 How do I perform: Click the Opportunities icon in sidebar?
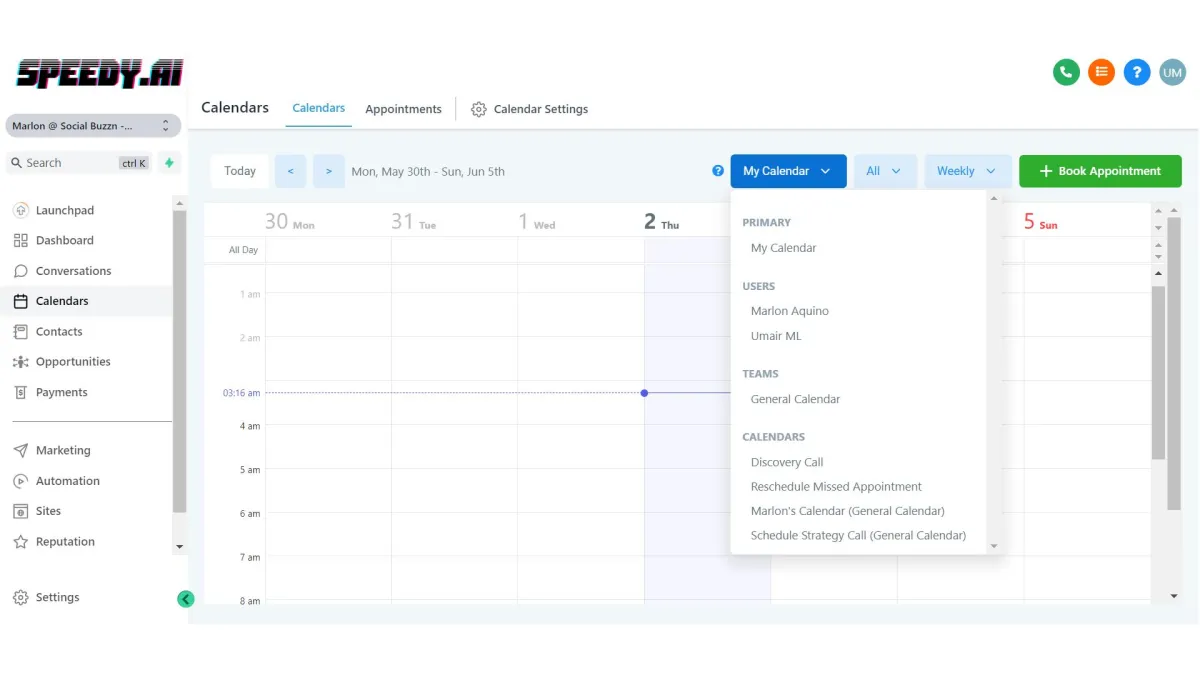coord(20,362)
